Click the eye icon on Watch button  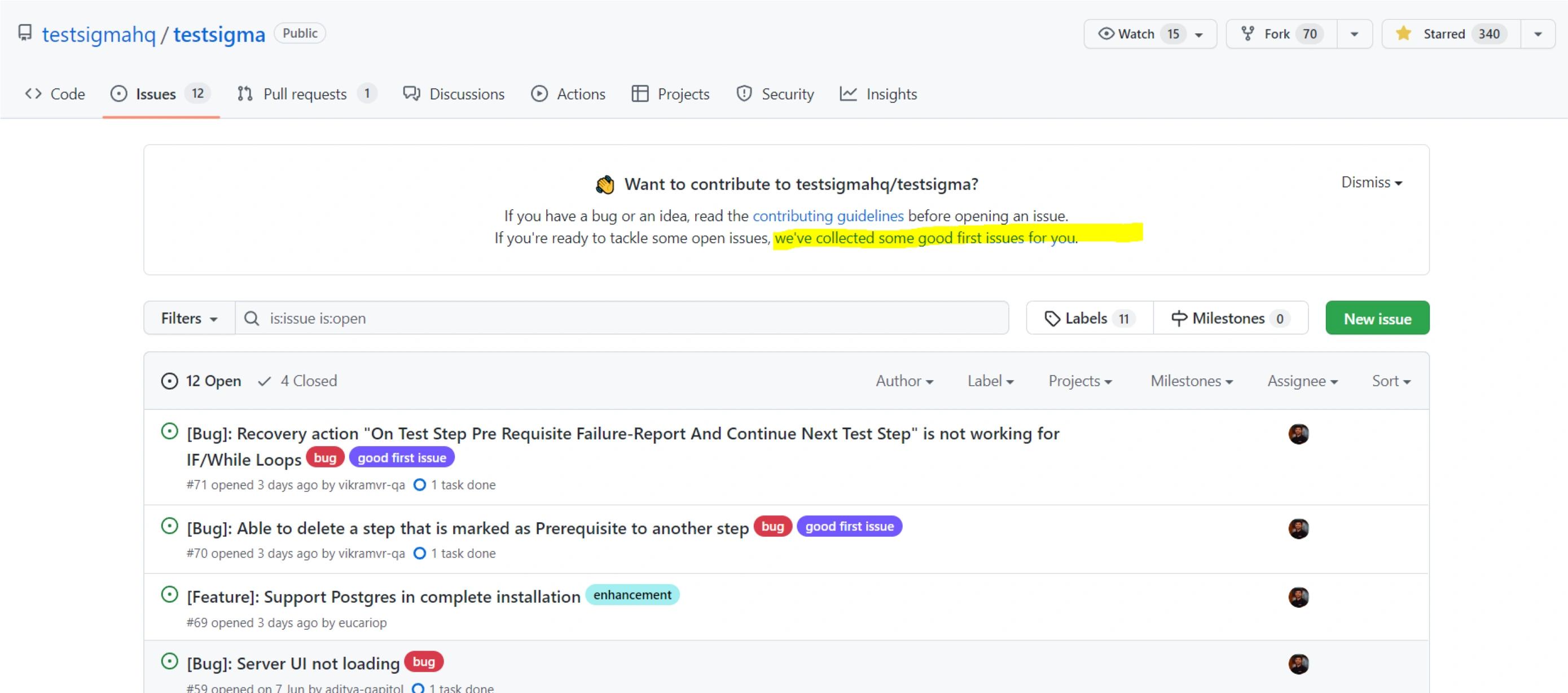coord(1105,33)
